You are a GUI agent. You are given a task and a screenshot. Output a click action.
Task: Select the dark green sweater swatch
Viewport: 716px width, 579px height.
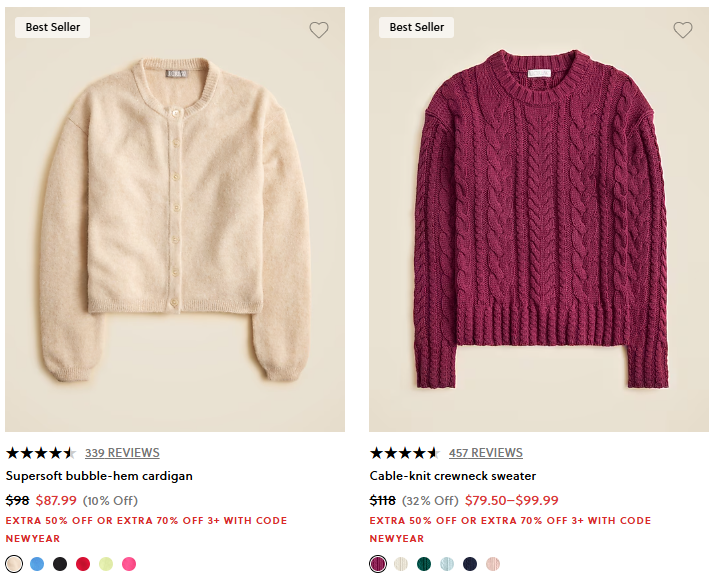424,564
